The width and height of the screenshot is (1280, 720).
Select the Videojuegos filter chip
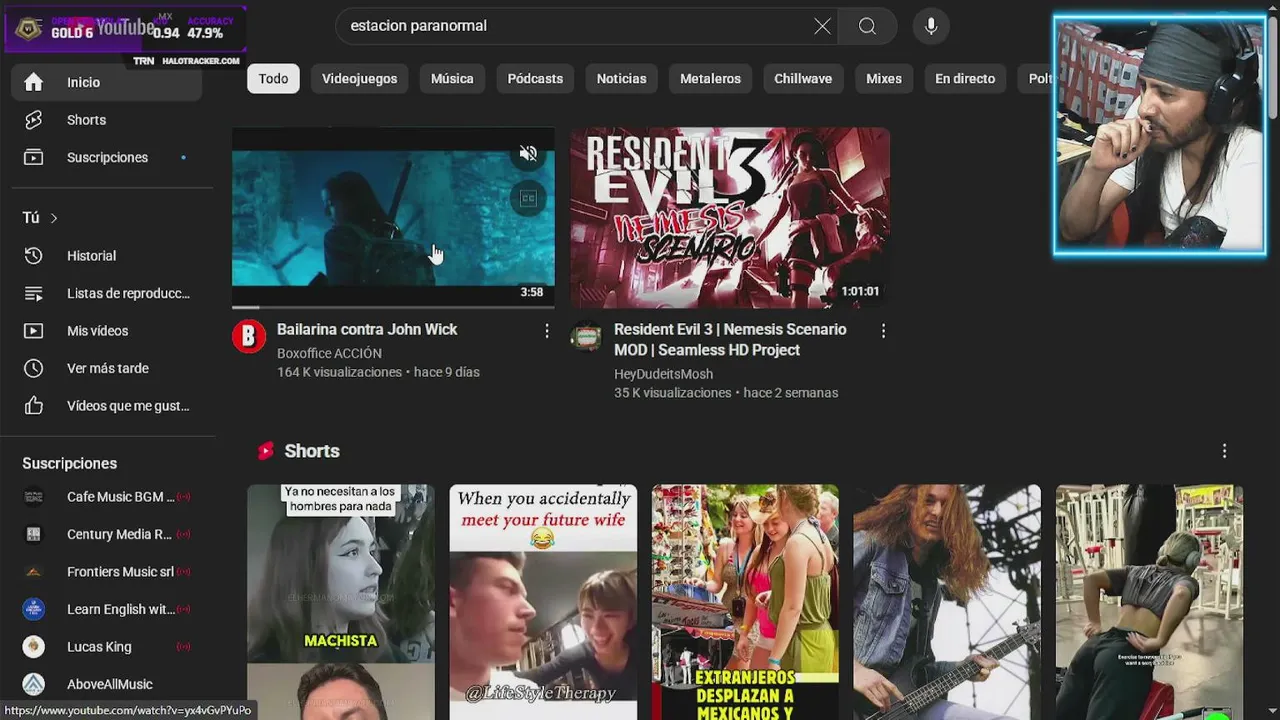tap(359, 79)
